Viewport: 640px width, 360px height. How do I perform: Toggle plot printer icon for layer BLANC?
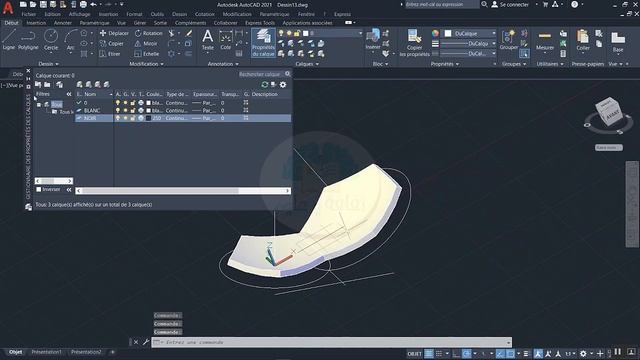141,110
